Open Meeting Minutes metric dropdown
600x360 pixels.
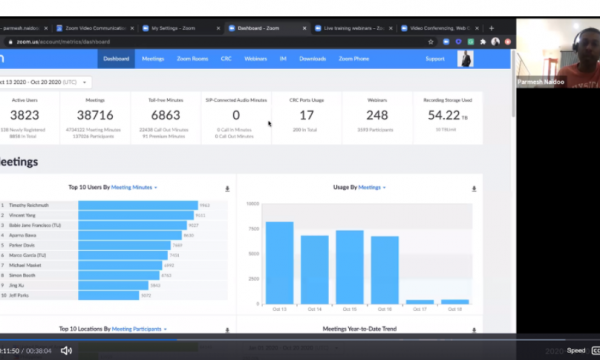[x=134, y=187]
